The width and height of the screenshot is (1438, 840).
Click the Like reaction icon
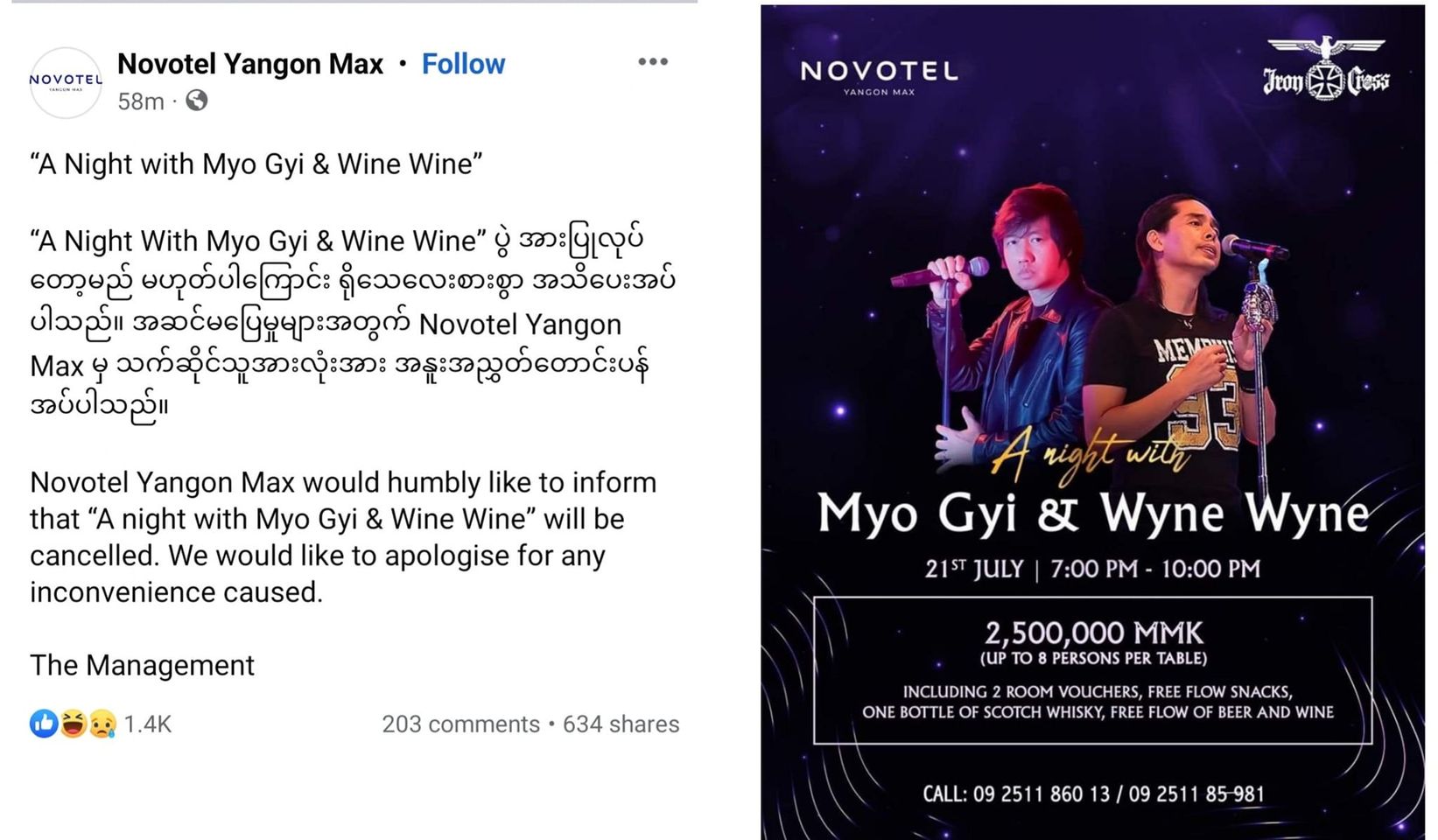tap(44, 724)
